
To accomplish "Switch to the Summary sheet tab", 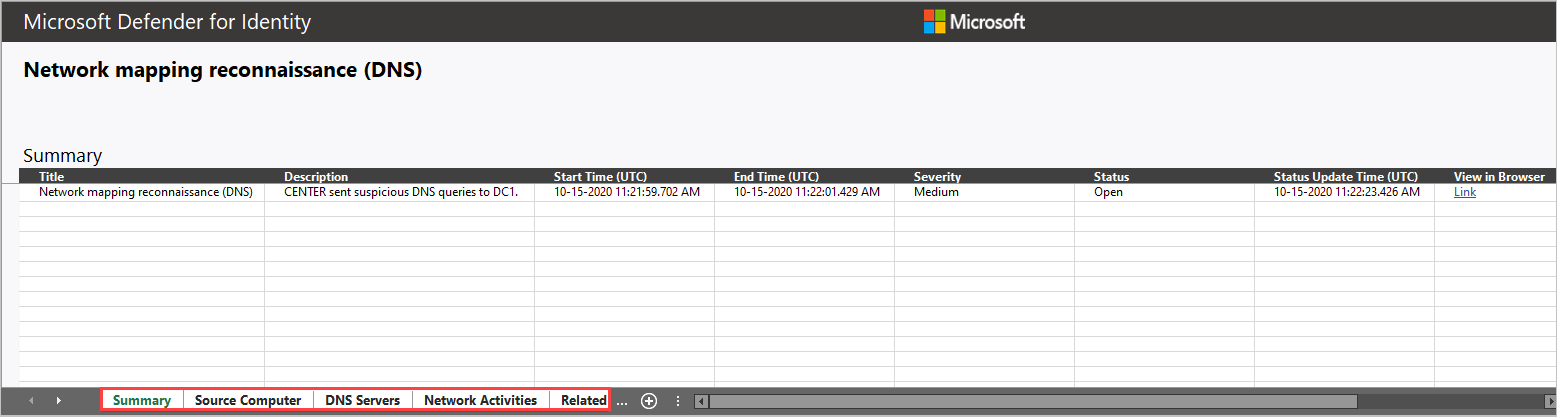I will tap(142, 400).
